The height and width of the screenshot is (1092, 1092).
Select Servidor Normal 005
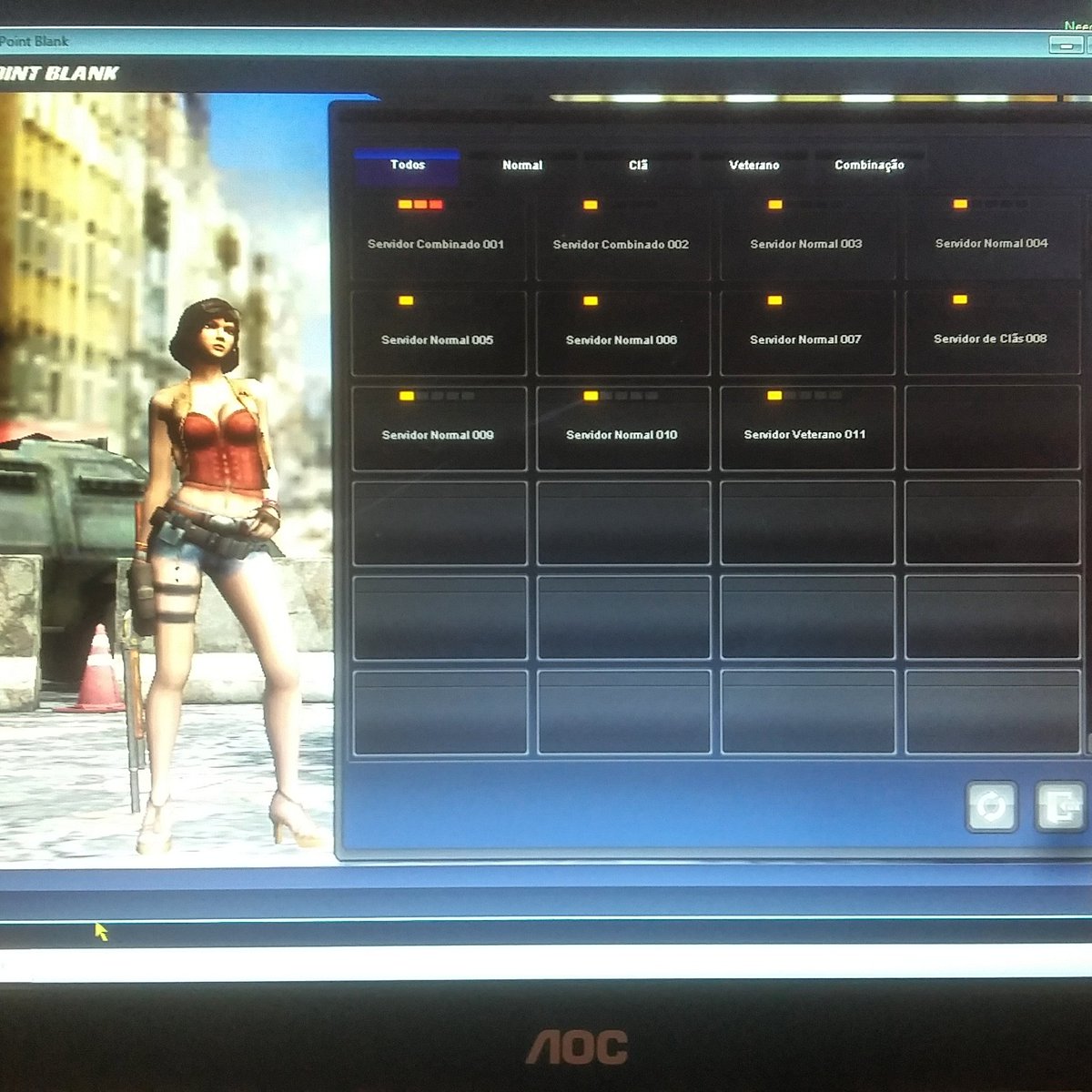click(x=439, y=332)
